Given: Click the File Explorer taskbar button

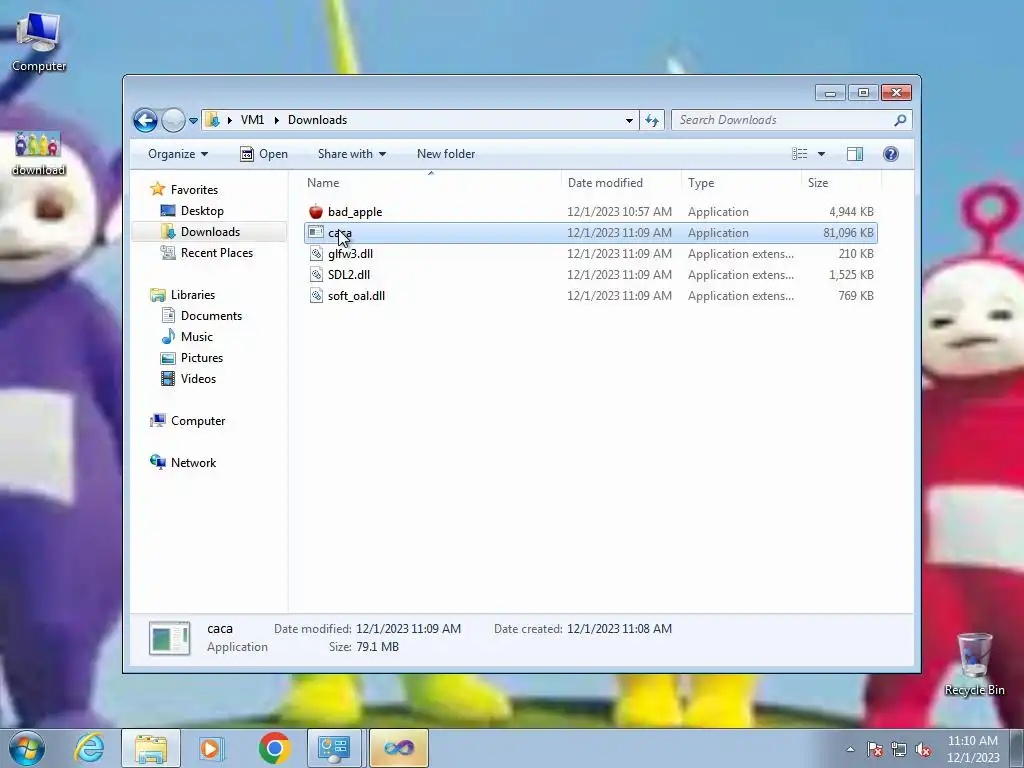Looking at the screenshot, I should click(x=151, y=748).
